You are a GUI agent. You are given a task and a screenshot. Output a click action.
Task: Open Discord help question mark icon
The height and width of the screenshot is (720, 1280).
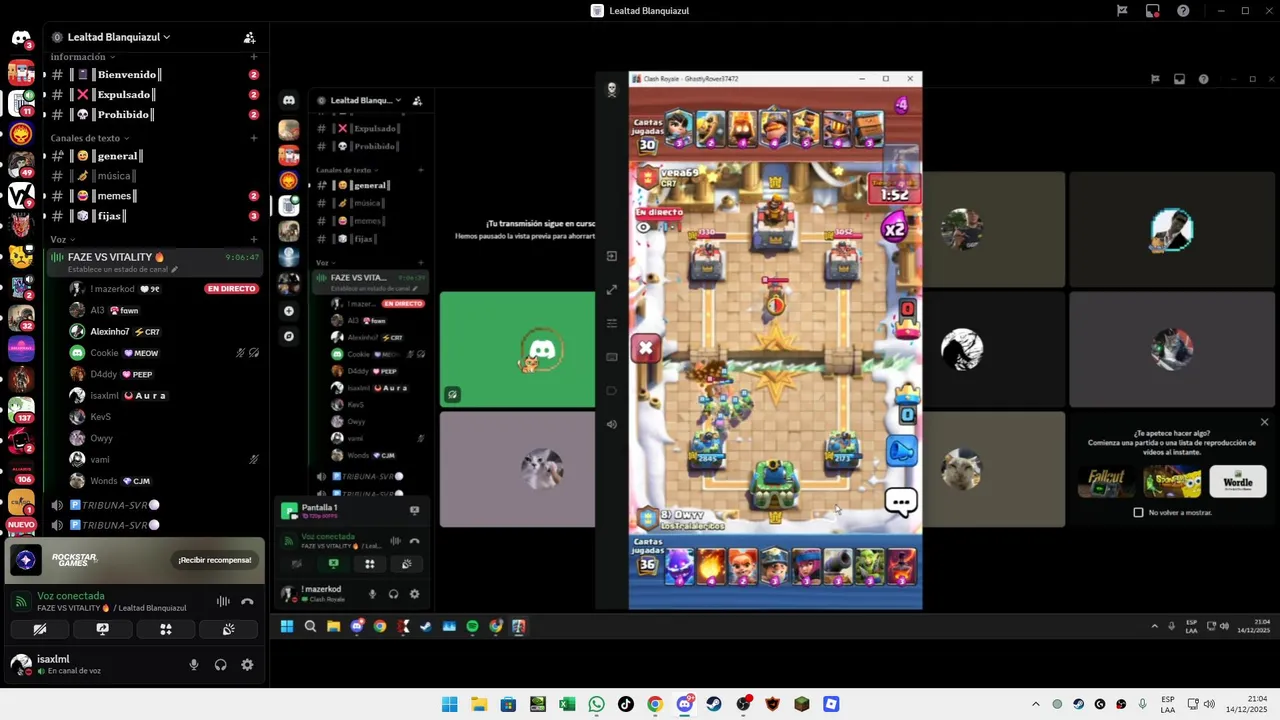coord(1183,11)
